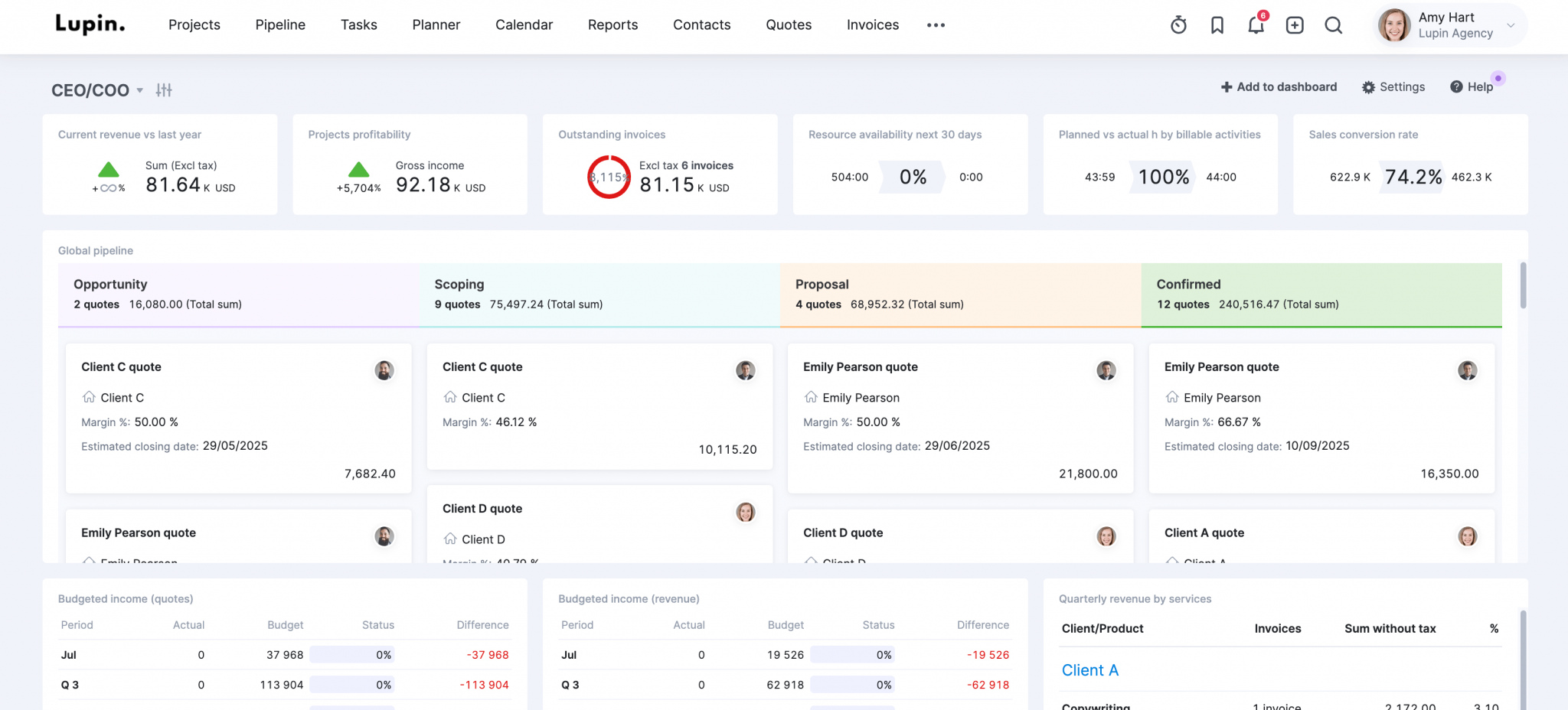The image size is (1568, 710).
Task: Open the time tracker stopwatch icon
Action: pos(1178,24)
